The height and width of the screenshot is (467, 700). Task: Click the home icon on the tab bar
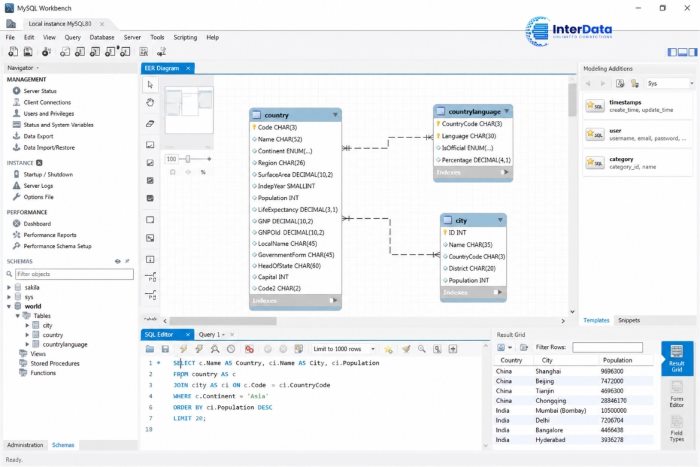[x=11, y=23]
